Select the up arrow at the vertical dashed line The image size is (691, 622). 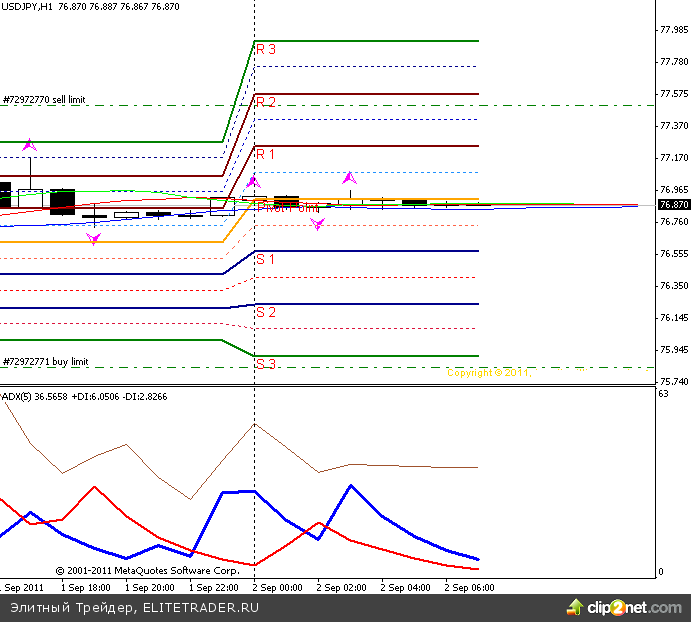pyautogui.click(x=253, y=183)
